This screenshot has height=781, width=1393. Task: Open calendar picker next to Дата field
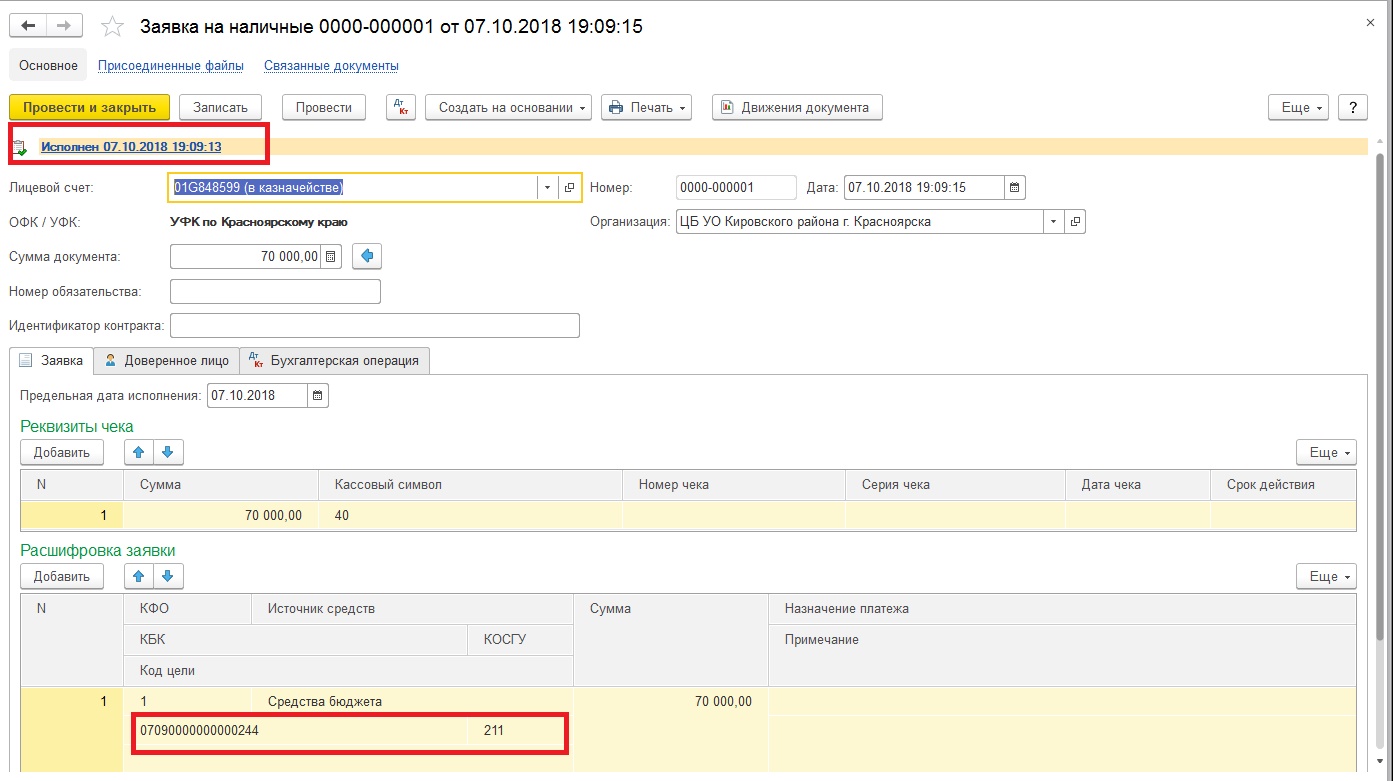pyautogui.click(x=1014, y=187)
